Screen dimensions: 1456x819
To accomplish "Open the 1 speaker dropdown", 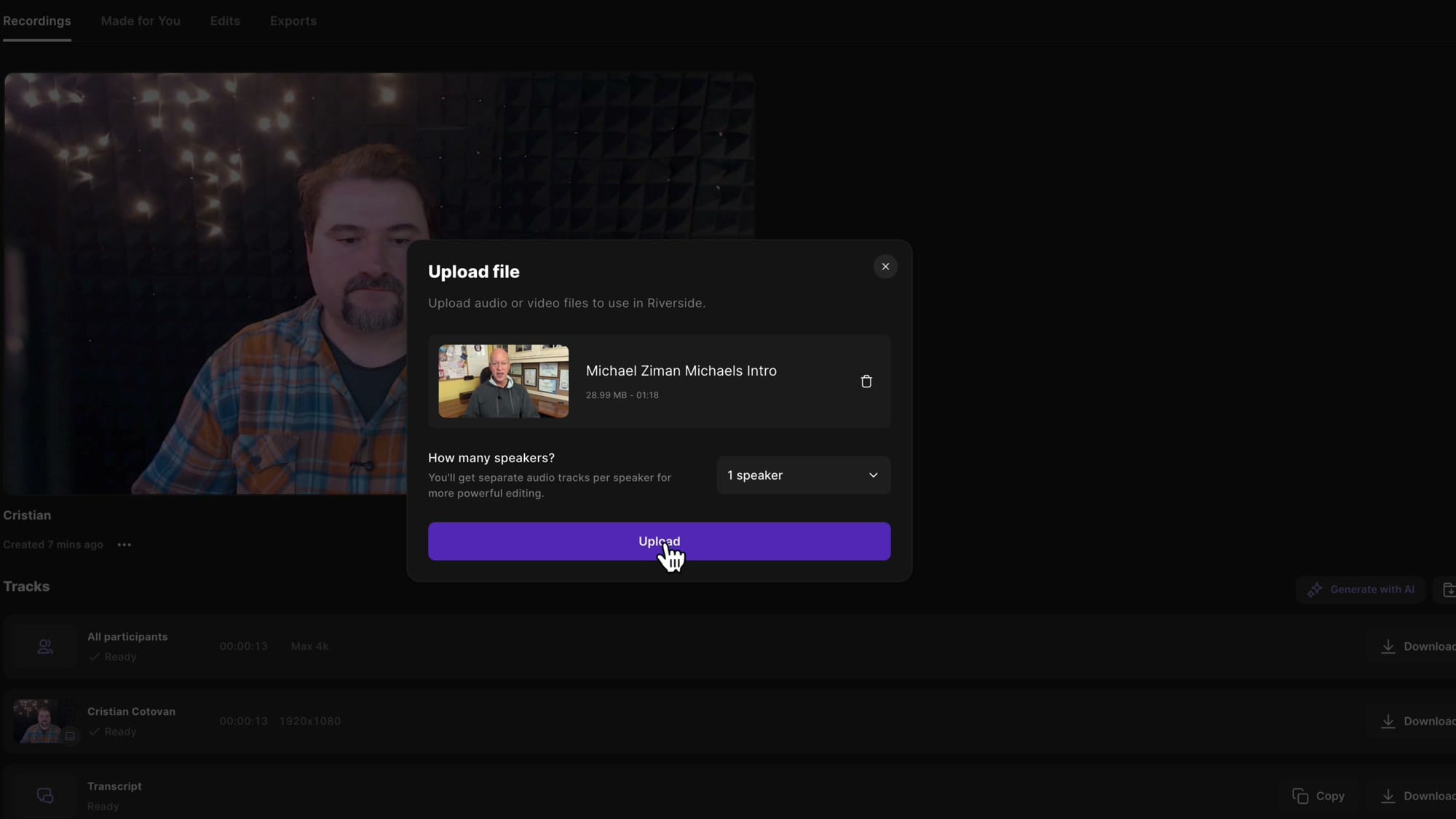I will point(802,475).
